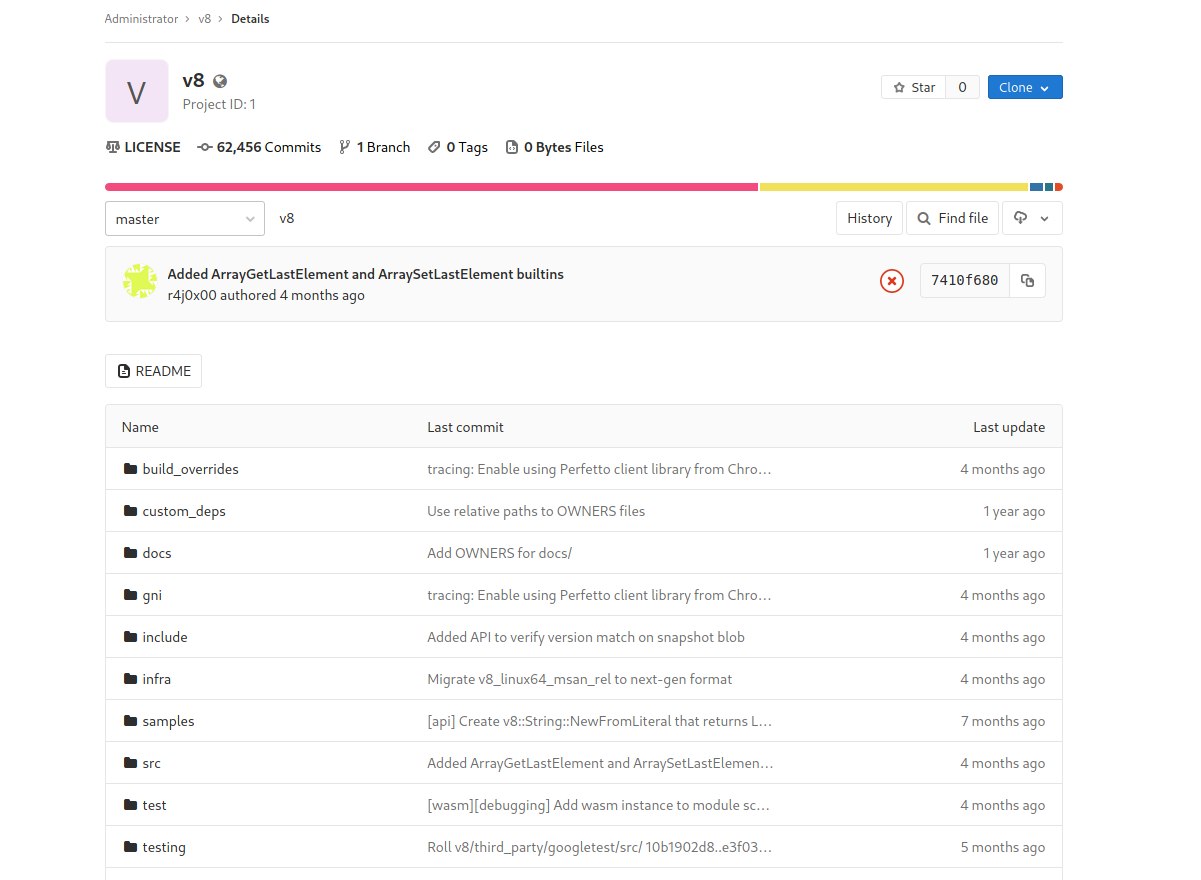Click '5 months ago' in the testing row
The width and height of the screenshot is (1201, 880).
click(x=1002, y=847)
